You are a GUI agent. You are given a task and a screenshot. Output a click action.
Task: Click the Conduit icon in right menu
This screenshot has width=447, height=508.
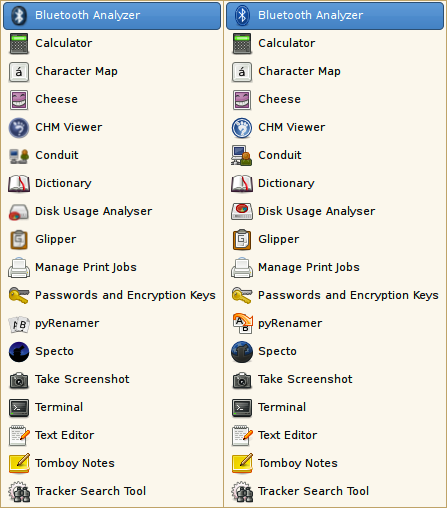(242, 156)
